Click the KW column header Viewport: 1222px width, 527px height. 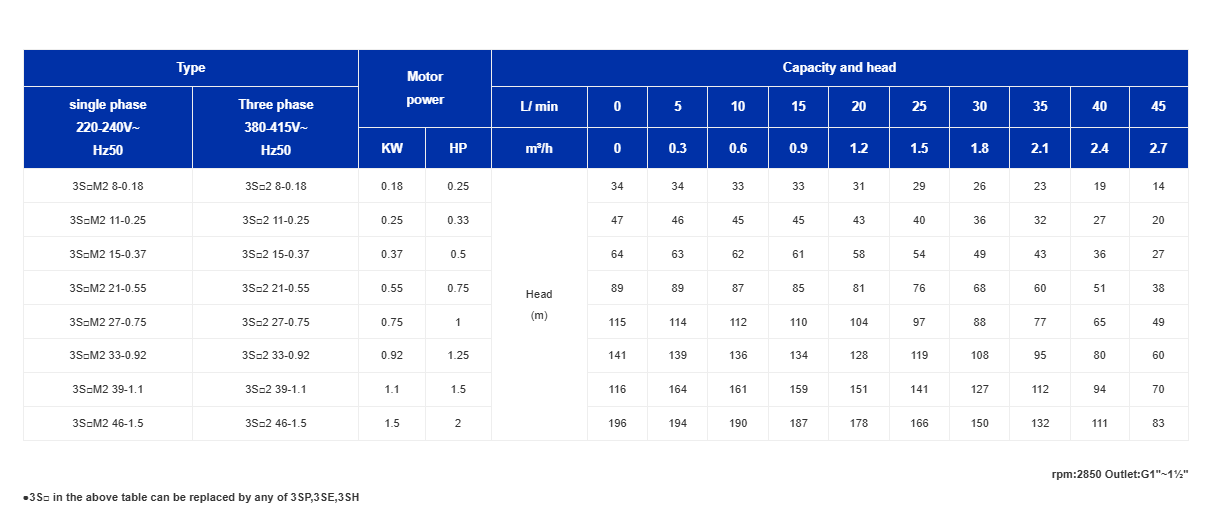(x=392, y=148)
